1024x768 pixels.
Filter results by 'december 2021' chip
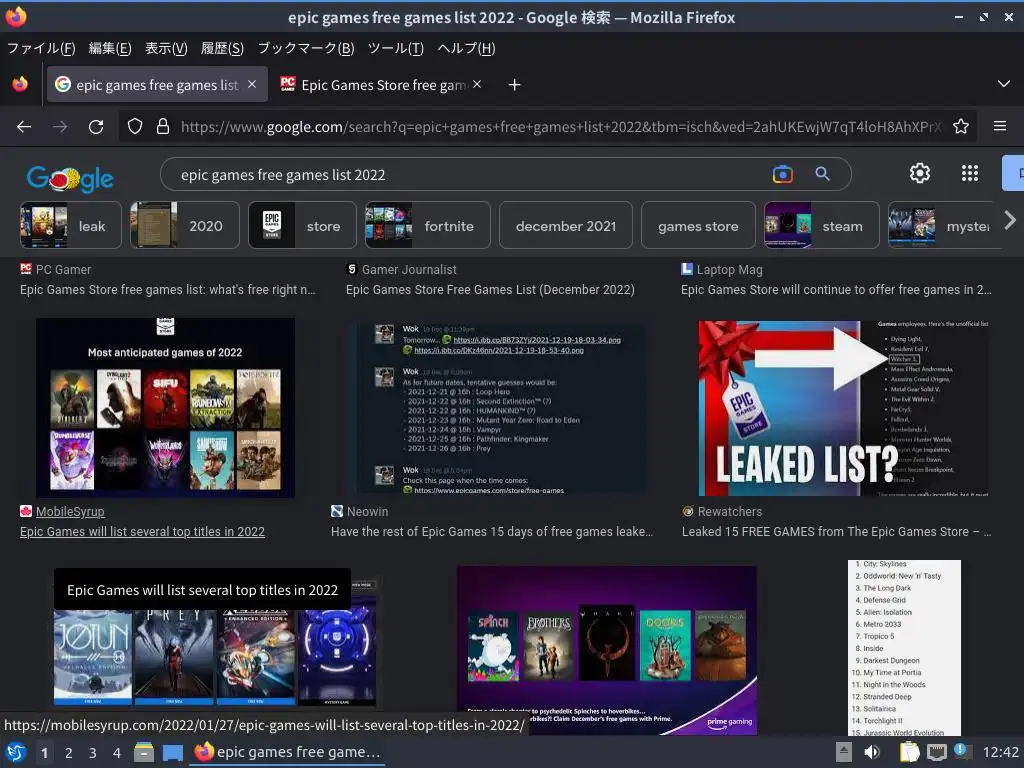pos(566,225)
